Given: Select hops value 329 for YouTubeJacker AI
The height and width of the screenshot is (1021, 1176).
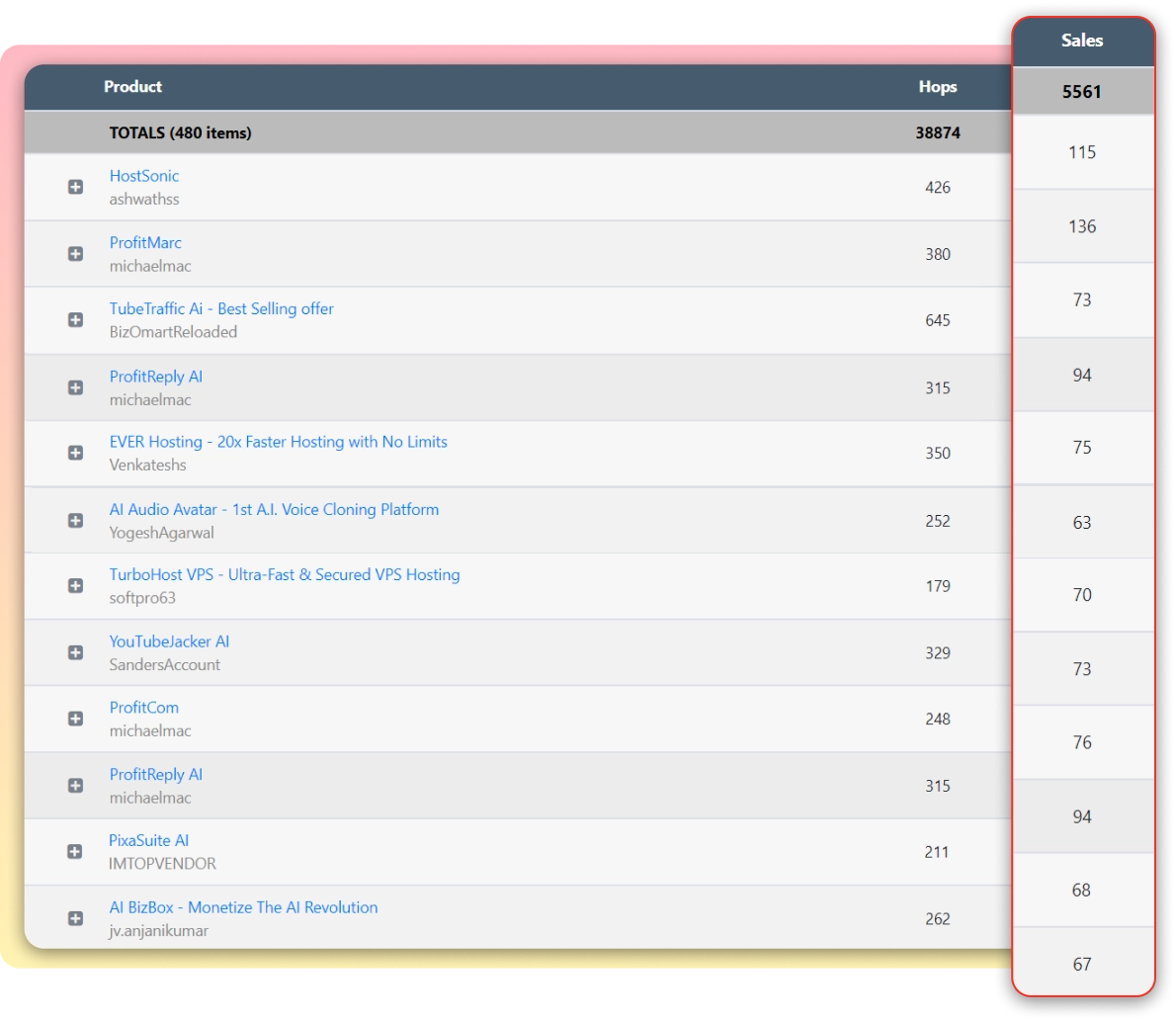Looking at the screenshot, I should click(x=938, y=652).
